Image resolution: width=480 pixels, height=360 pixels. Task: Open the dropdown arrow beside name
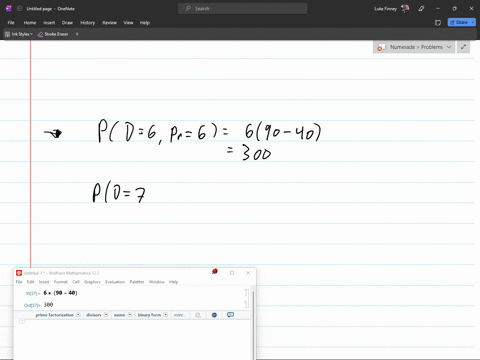(x=130, y=315)
